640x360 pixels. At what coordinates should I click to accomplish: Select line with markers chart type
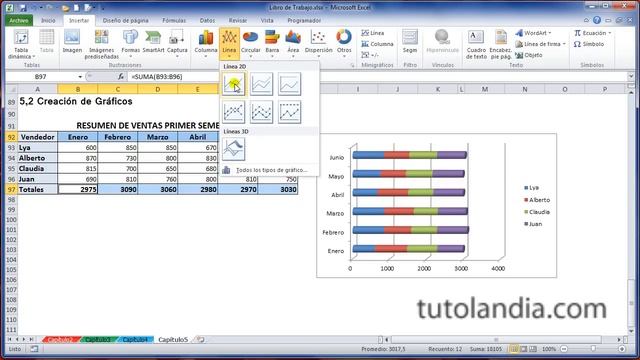234,112
